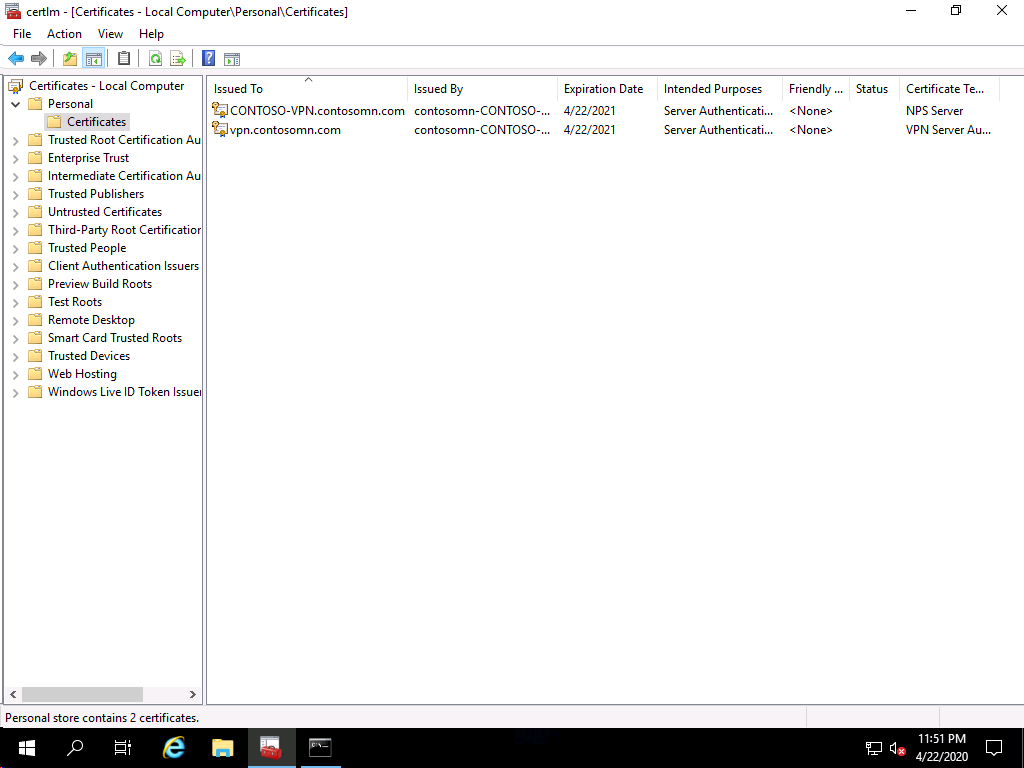Click the Up One Level folder icon

[x=70, y=58]
